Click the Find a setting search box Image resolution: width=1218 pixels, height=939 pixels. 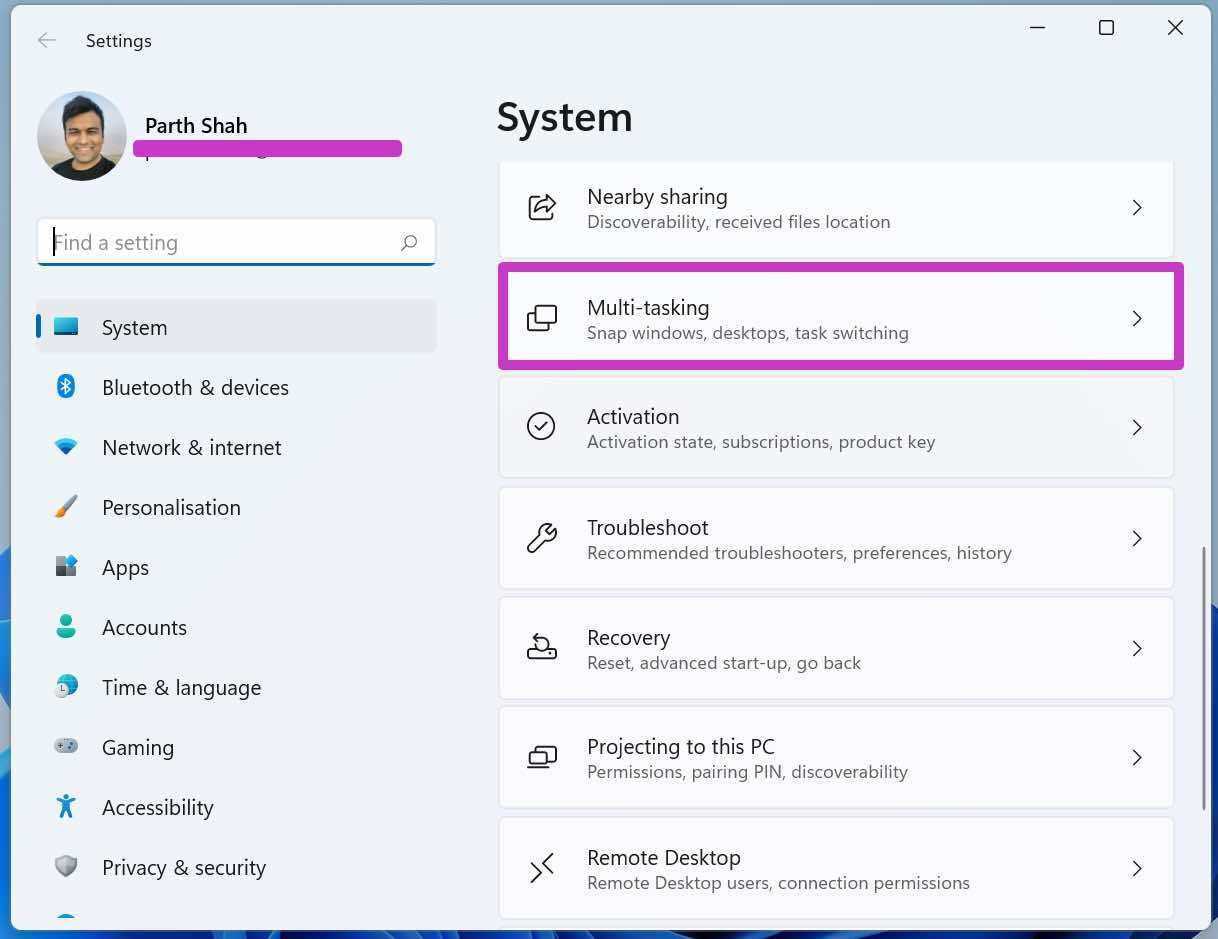225,242
